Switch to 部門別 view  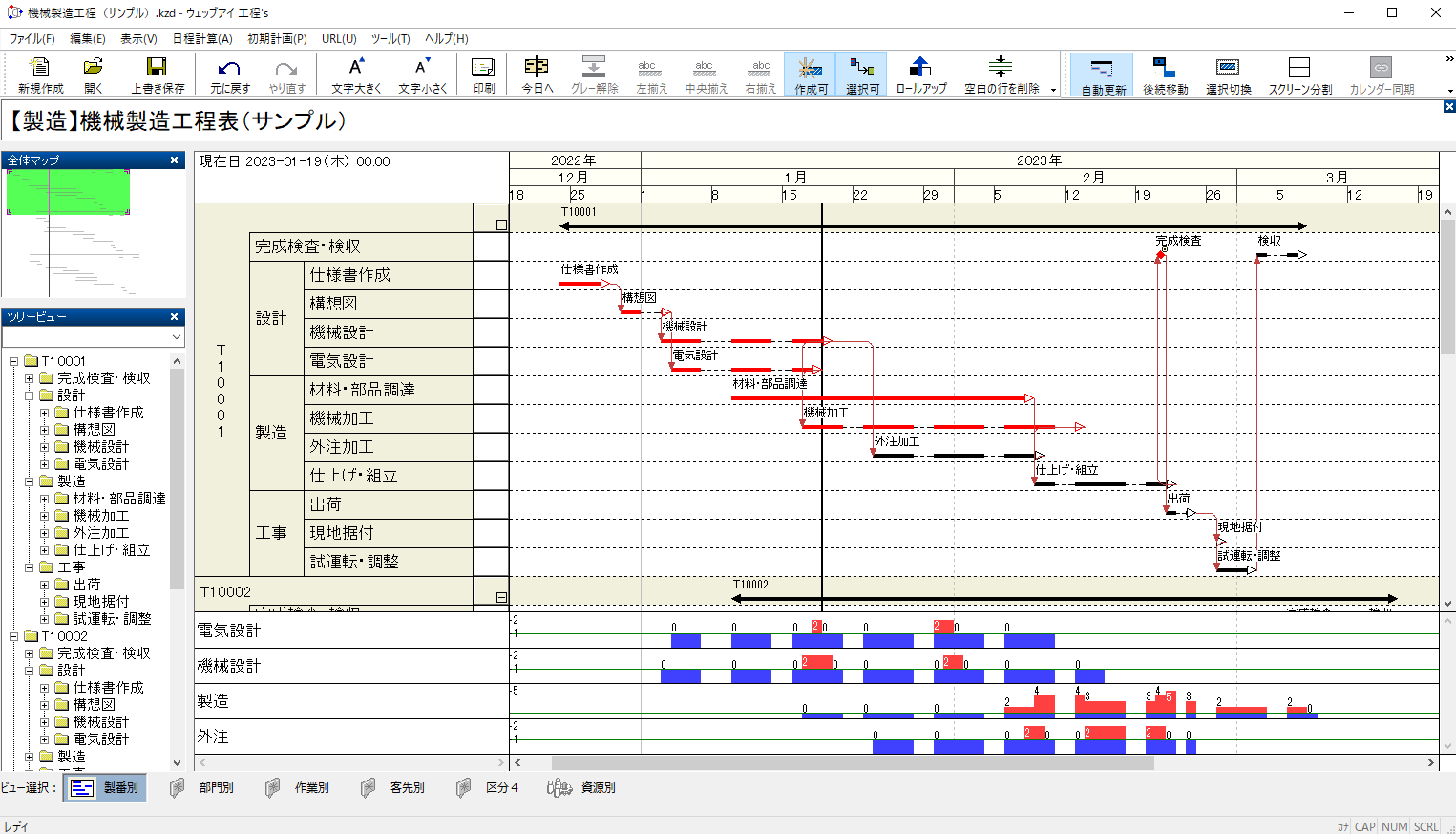[x=202, y=788]
